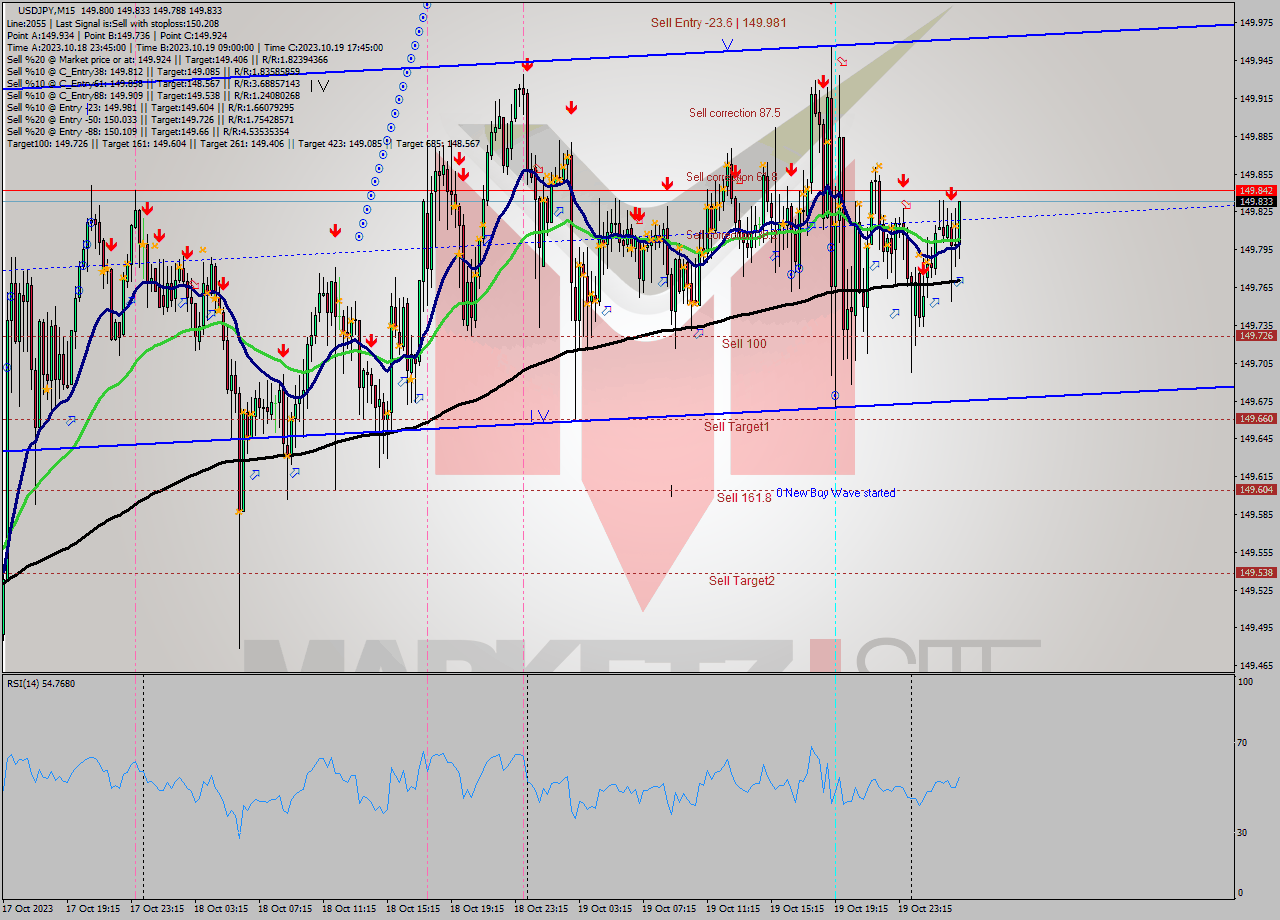
Task: Click the 149.765 price axis value
Action: [1256, 287]
